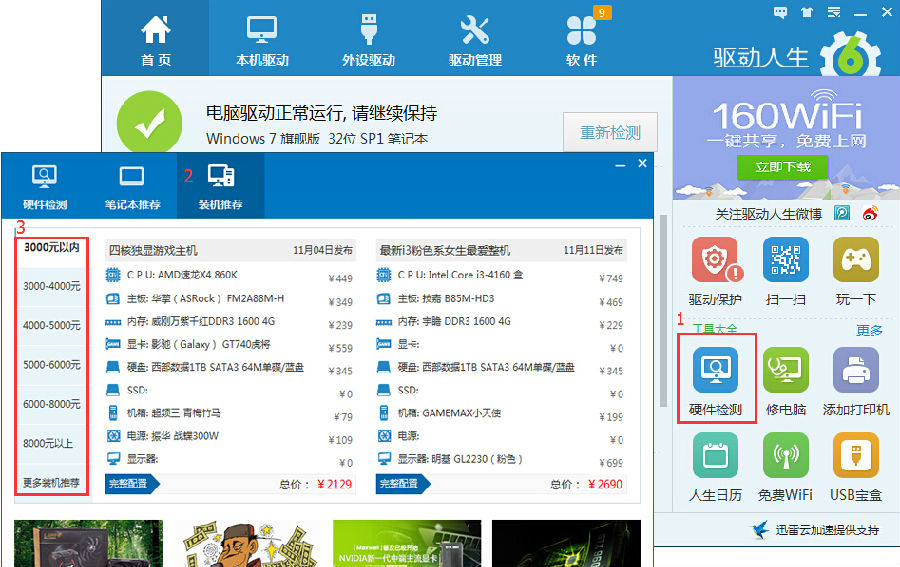Open the 玩一下 gamepad icon
This screenshot has width=900, height=567.
(856, 259)
